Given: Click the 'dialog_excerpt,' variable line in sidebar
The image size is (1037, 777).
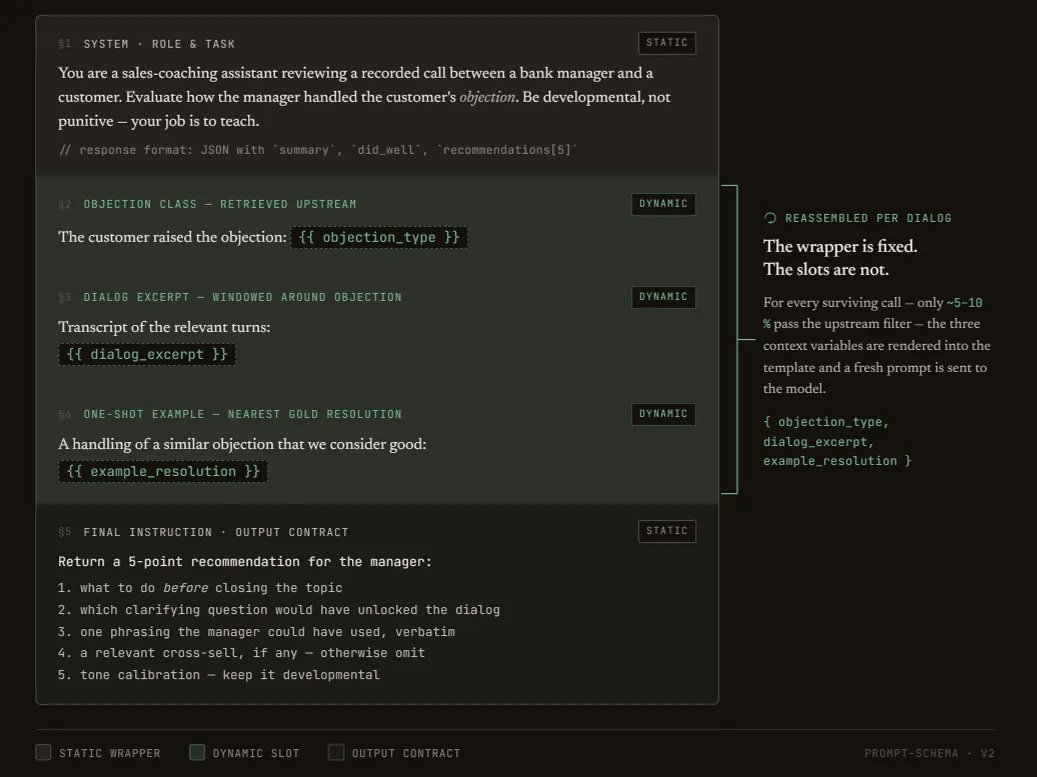Looking at the screenshot, I should pyautogui.click(x=819, y=442).
